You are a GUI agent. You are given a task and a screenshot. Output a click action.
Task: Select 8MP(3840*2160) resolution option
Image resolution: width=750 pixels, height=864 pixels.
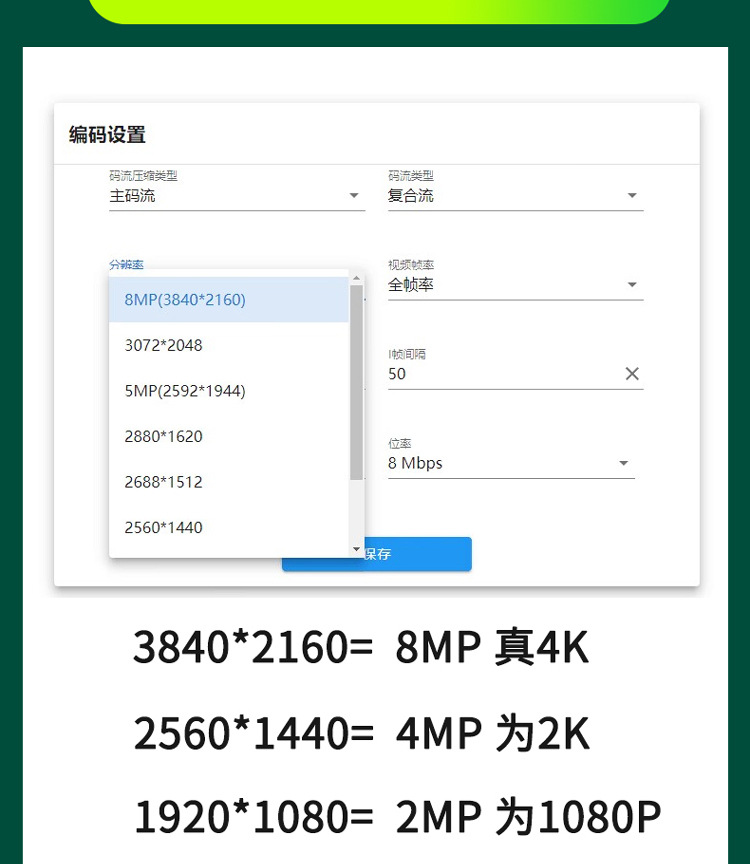(229, 300)
